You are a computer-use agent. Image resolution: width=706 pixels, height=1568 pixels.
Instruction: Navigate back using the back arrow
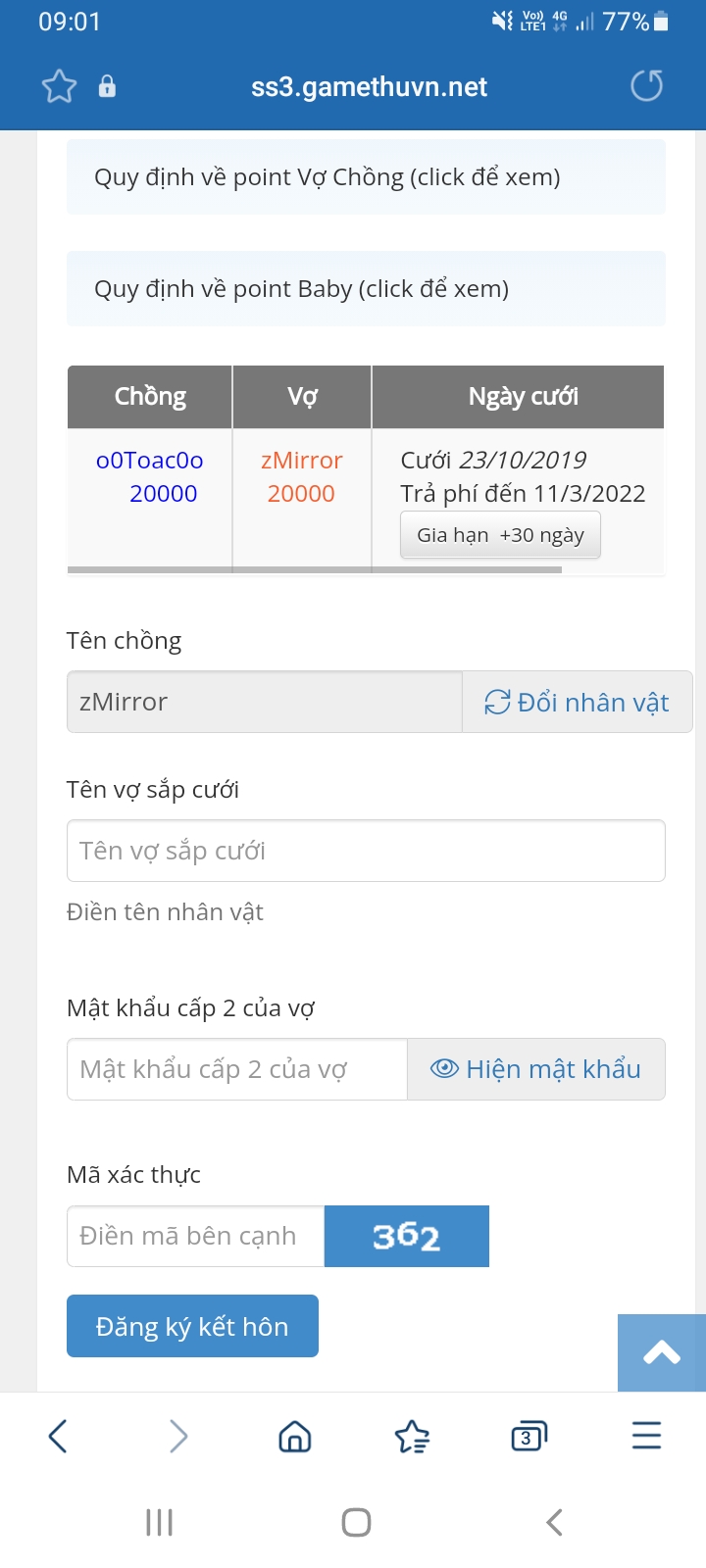pos(57,1436)
